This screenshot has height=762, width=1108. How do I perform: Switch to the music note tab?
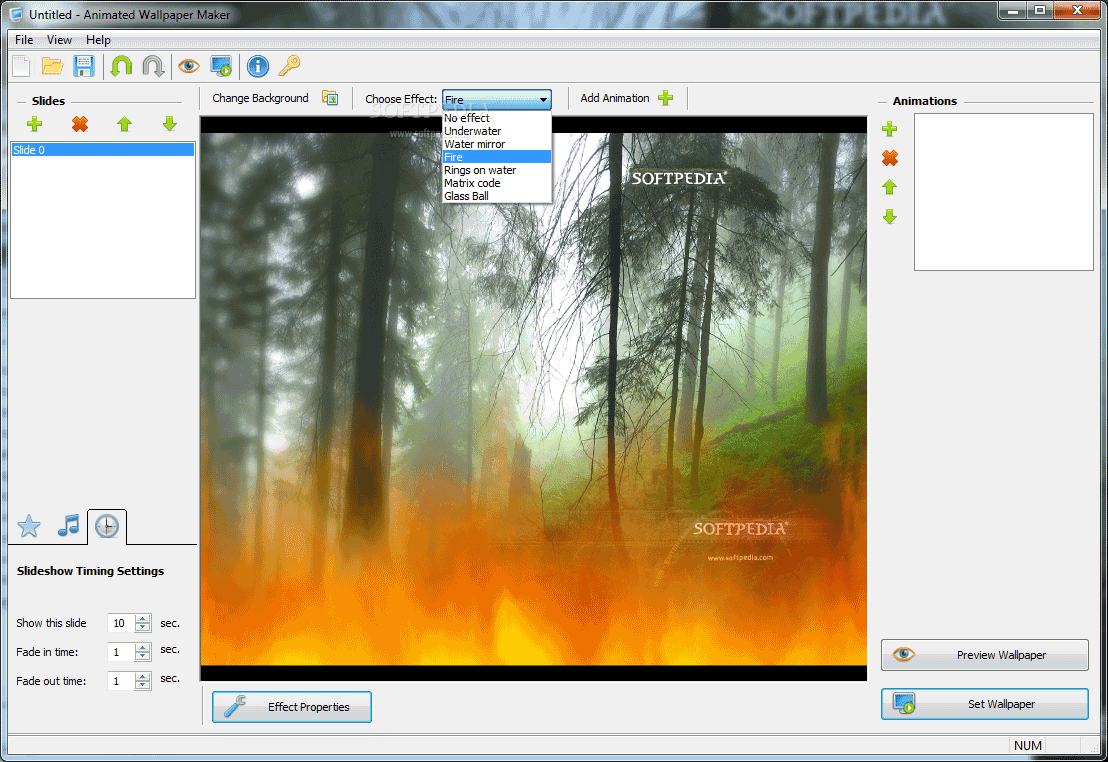point(68,525)
